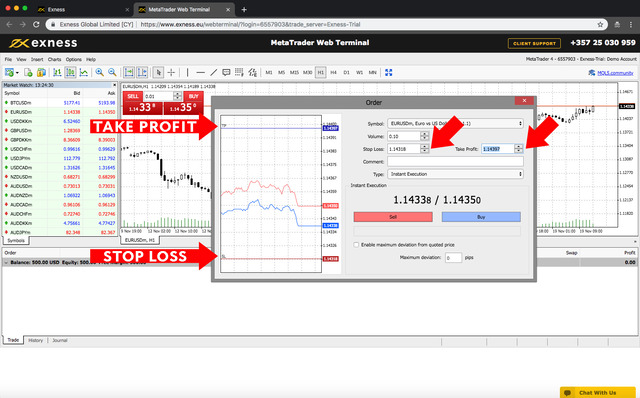Switch to the History tab
The width and height of the screenshot is (640, 398).
[36, 340]
